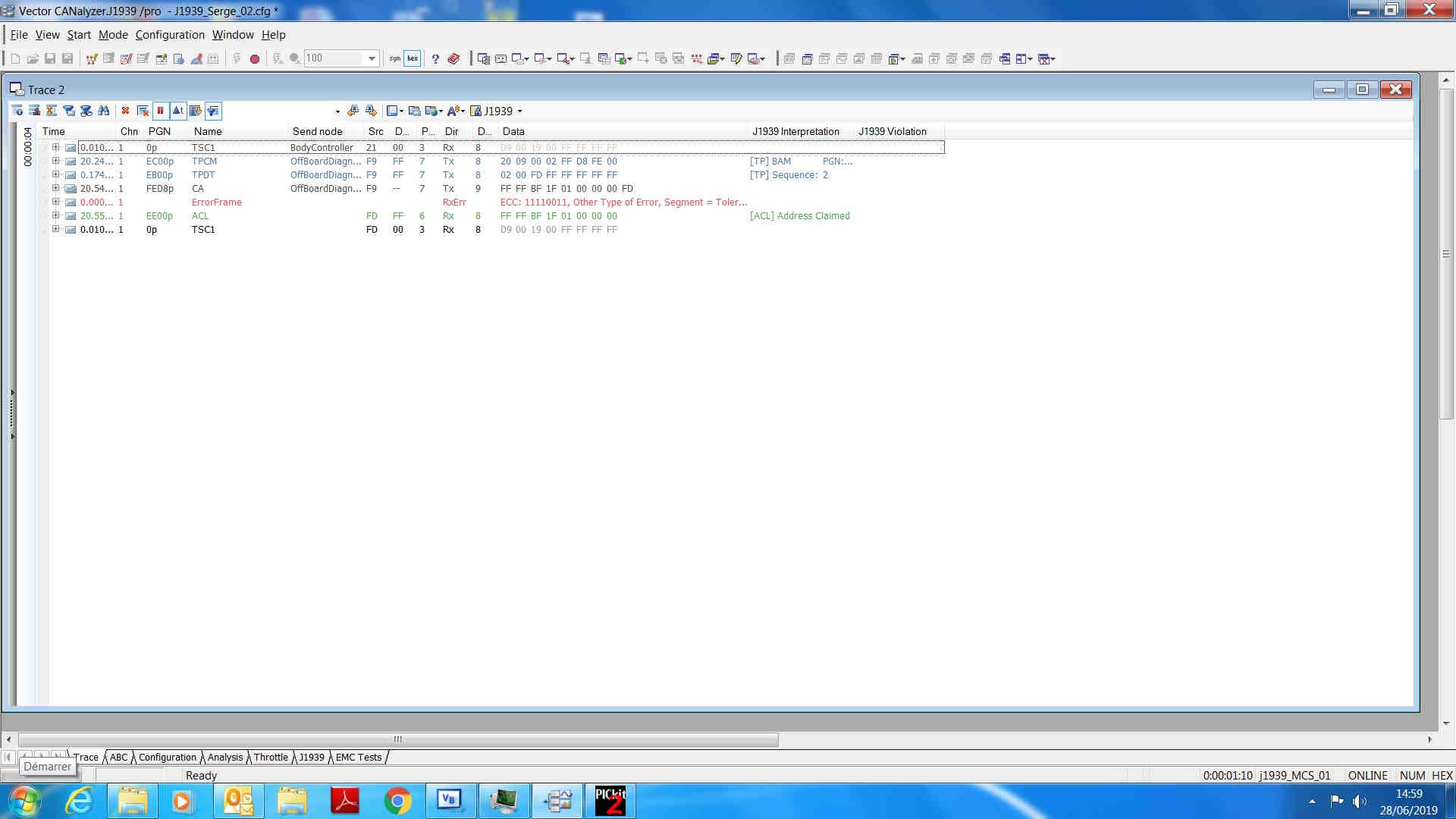The height and width of the screenshot is (819, 1456).
Task: Click the horizontal scrollbar thumb
Action: tap(398, 739)
